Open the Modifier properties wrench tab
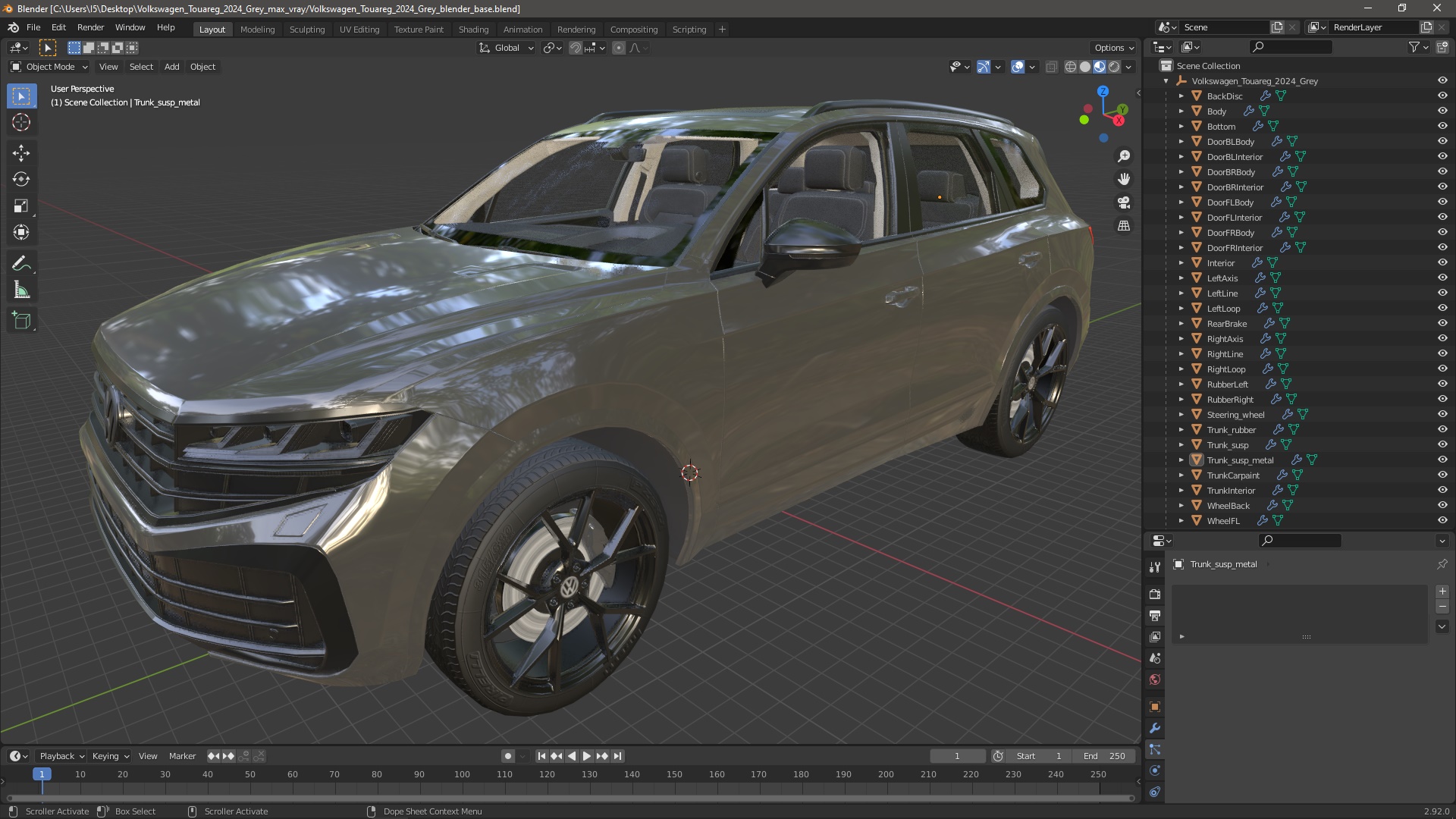 point(1155,728)
